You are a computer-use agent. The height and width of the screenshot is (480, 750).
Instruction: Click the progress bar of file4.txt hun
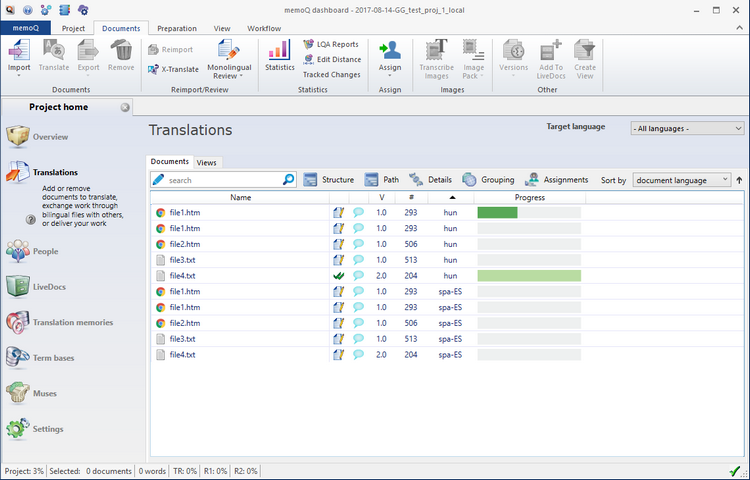click(x=529, y=276)
